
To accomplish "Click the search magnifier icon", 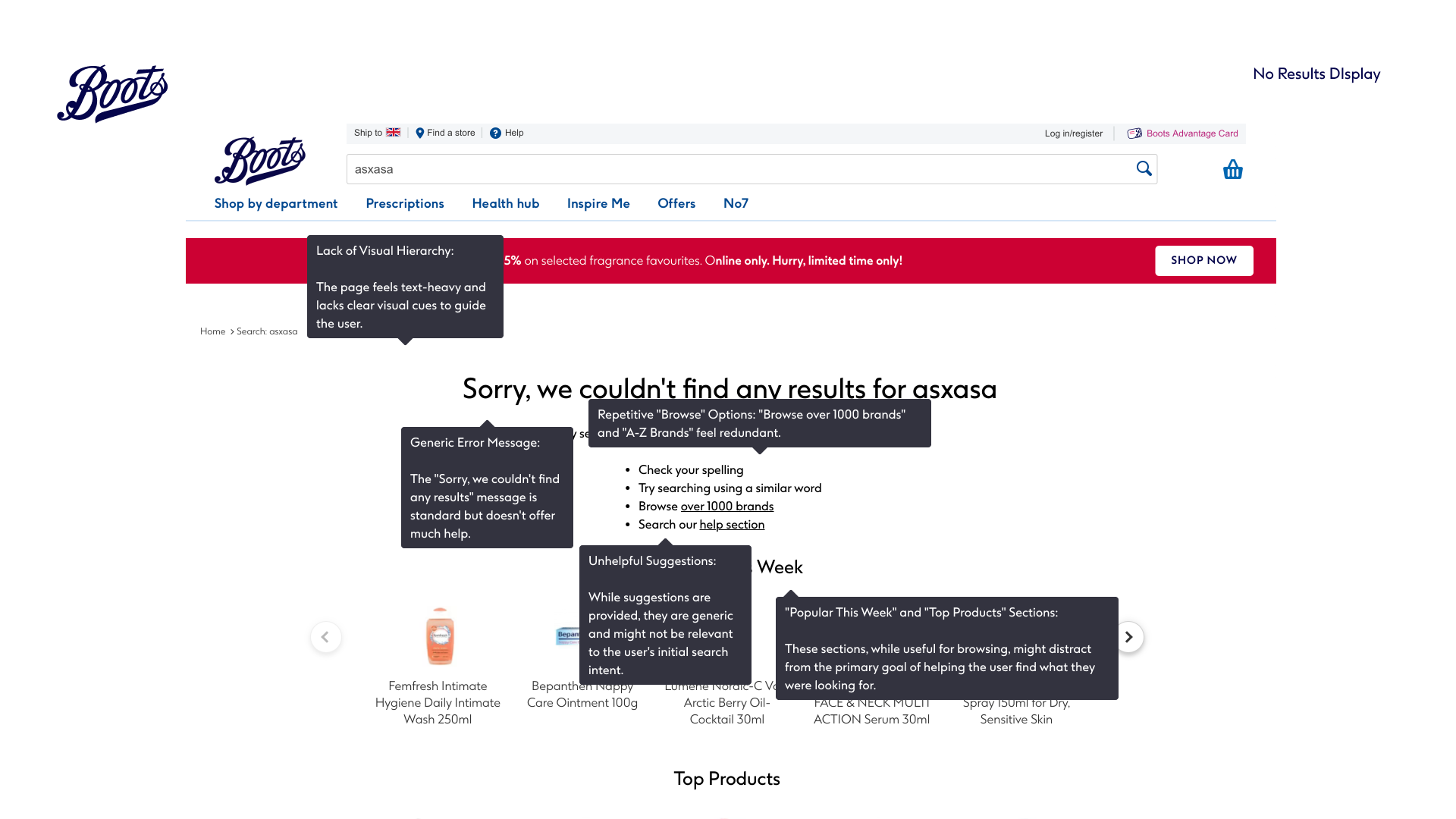I will (x=1144, y=168).
